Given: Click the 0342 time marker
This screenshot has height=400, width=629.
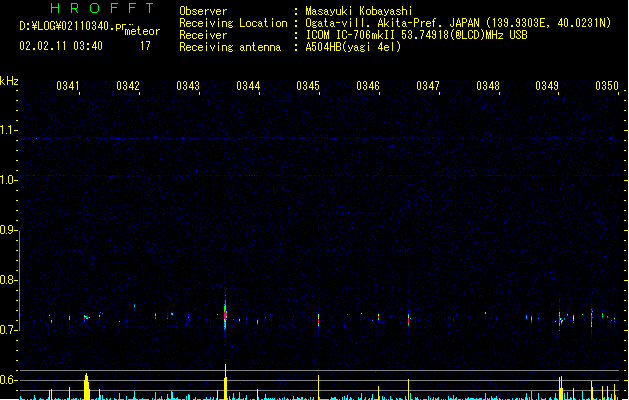Looking at the screenshot, I should click(x=128, y=86).
